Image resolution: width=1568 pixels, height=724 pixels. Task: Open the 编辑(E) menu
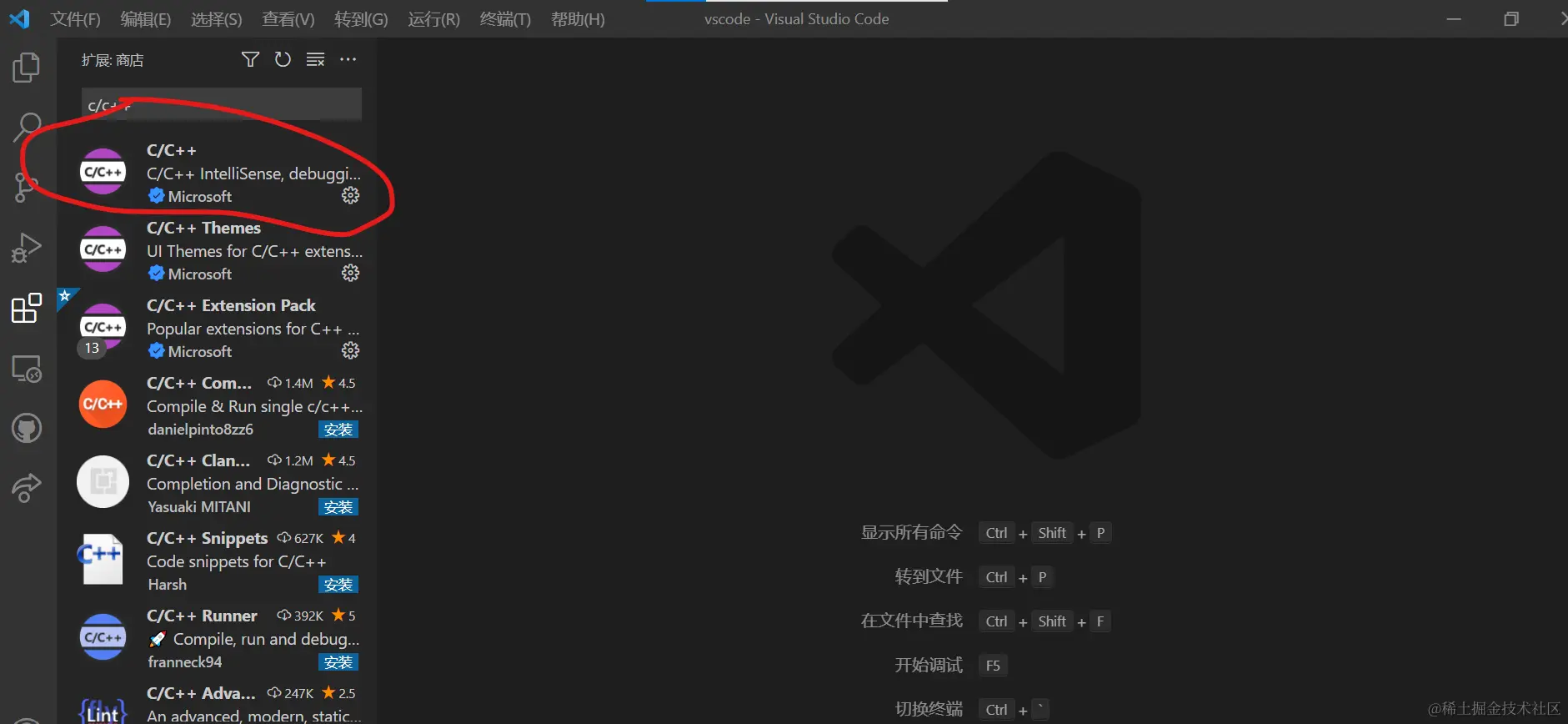click(x=146, y=19)
